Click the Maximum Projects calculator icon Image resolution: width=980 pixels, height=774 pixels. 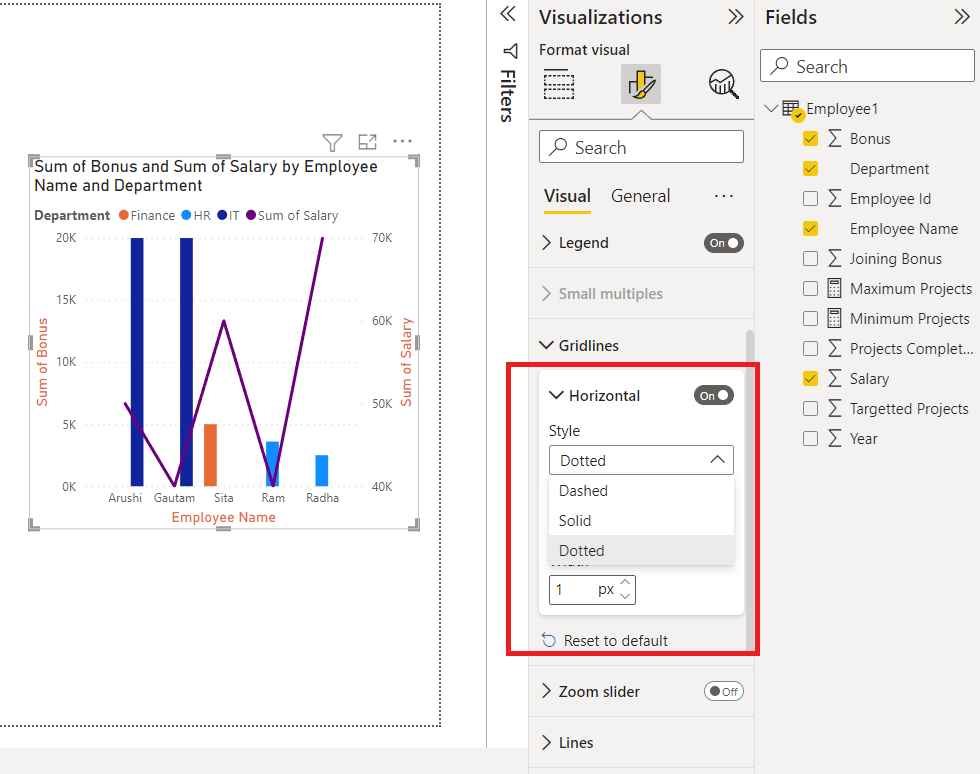click(x=834, y=288)
